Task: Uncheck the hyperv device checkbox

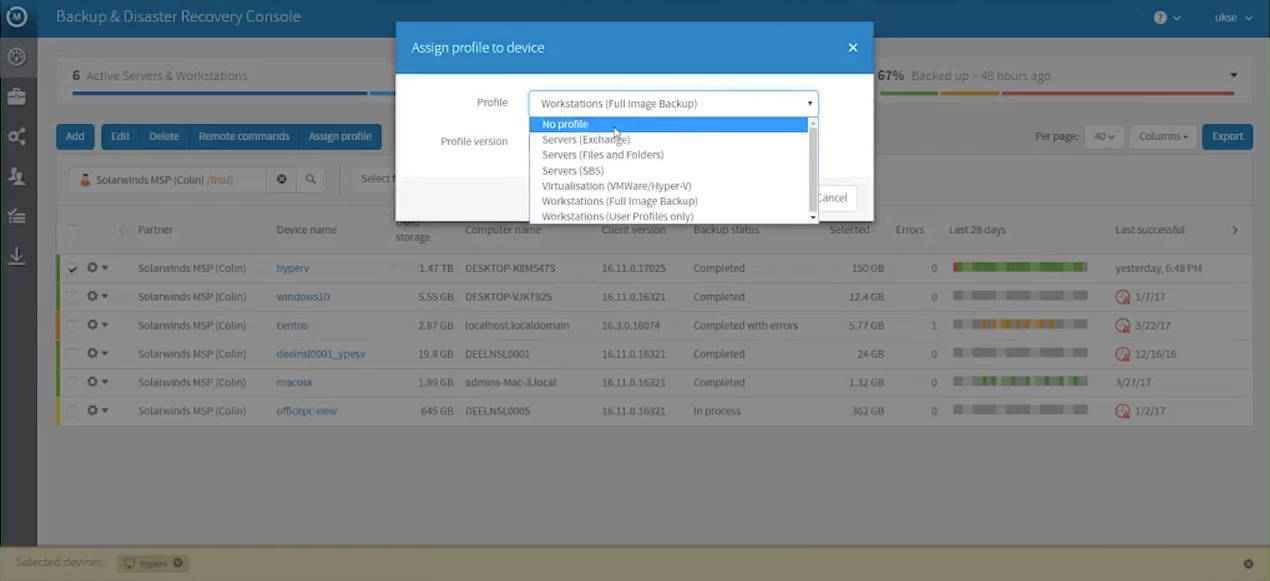Action: pyautogui.click(x=71, y=268)
